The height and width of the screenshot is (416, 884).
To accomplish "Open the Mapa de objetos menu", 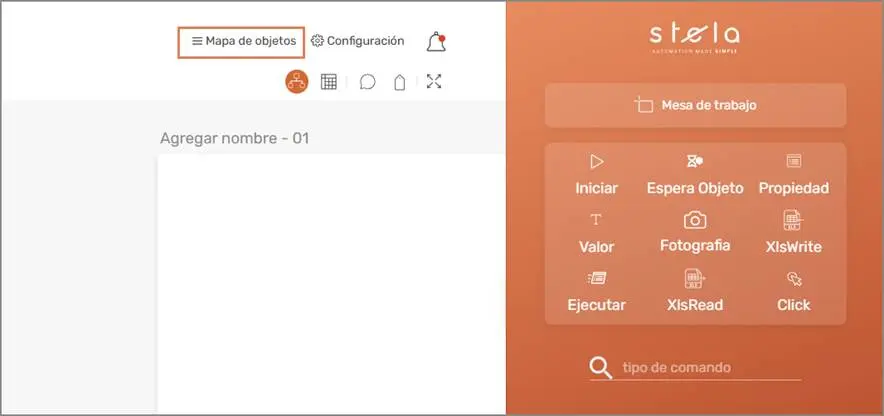I will [242, 42].
